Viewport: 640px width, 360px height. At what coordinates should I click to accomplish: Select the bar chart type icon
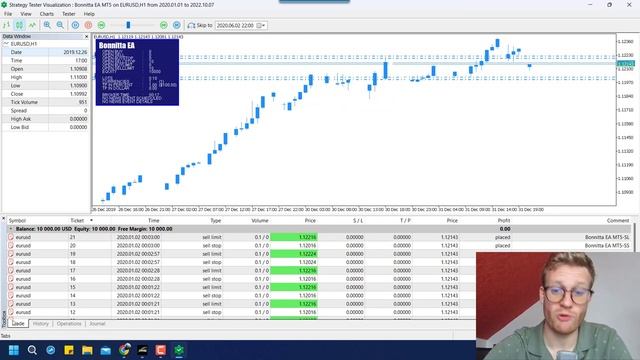point(7,25)
